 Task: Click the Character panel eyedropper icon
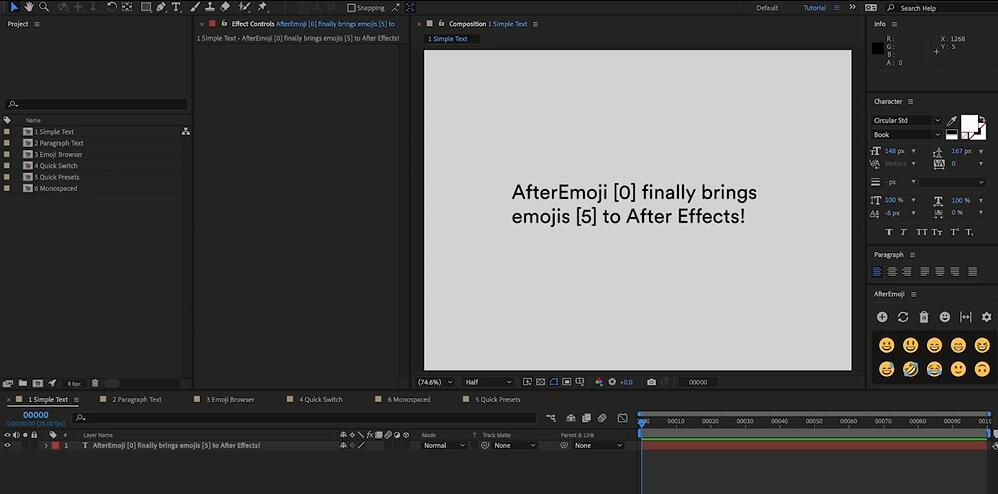click(x=952, y=120)
